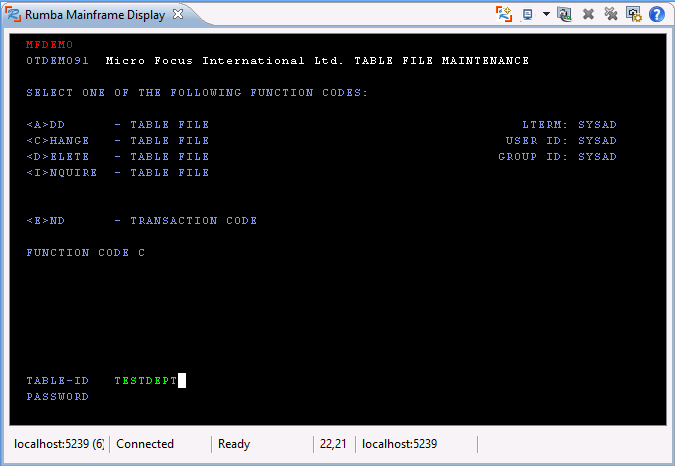Click the <C>HANGE table file option
Screen dimensions: 675x466
118,141
